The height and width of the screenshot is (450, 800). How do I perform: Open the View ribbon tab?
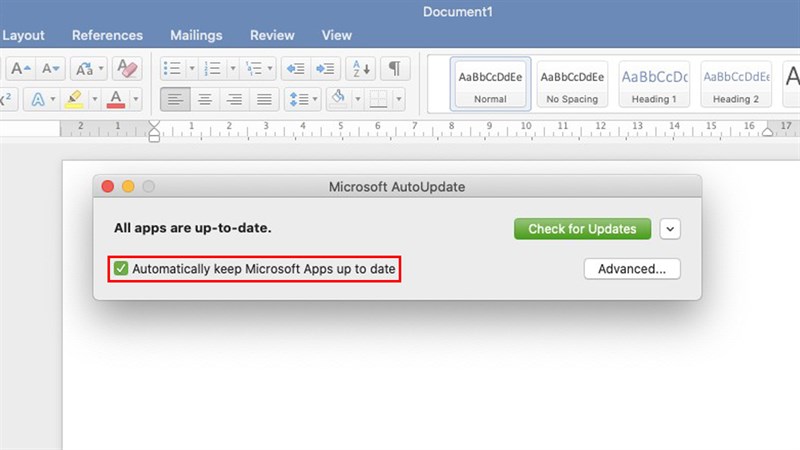click(x=337, y=35)
